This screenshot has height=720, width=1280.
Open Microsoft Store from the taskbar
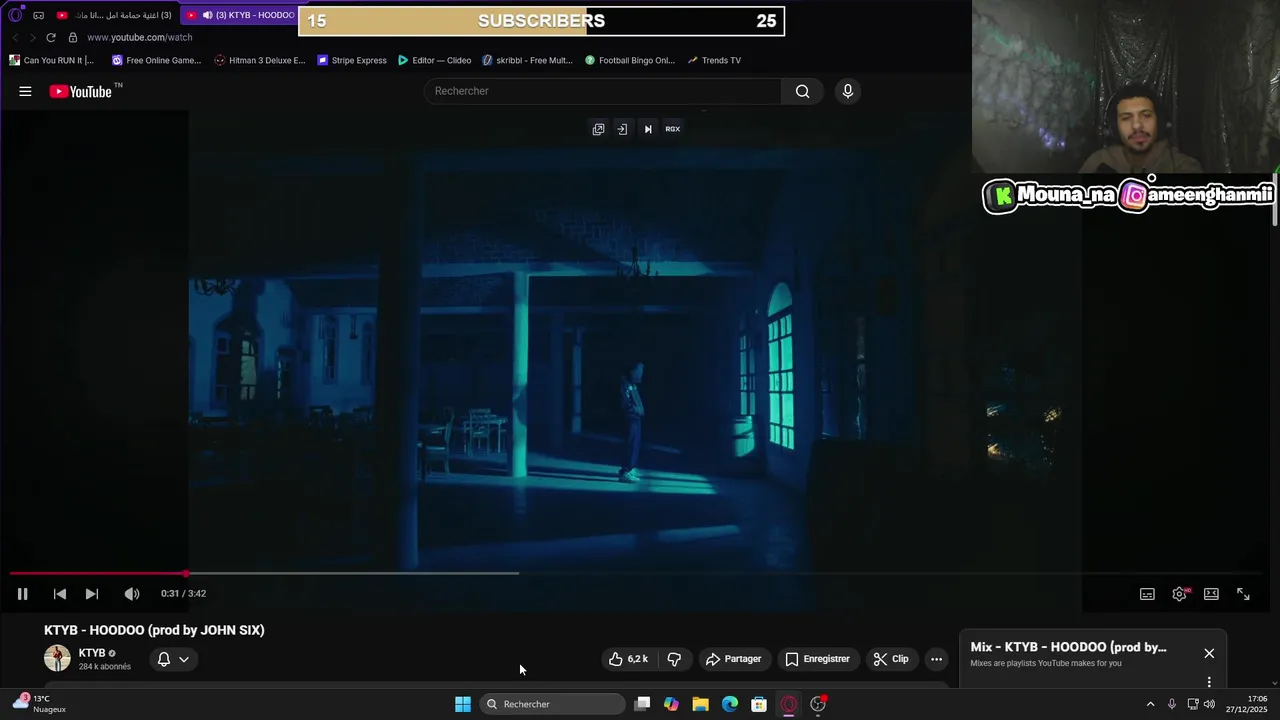pyautogui.click(x=759, y=704)
